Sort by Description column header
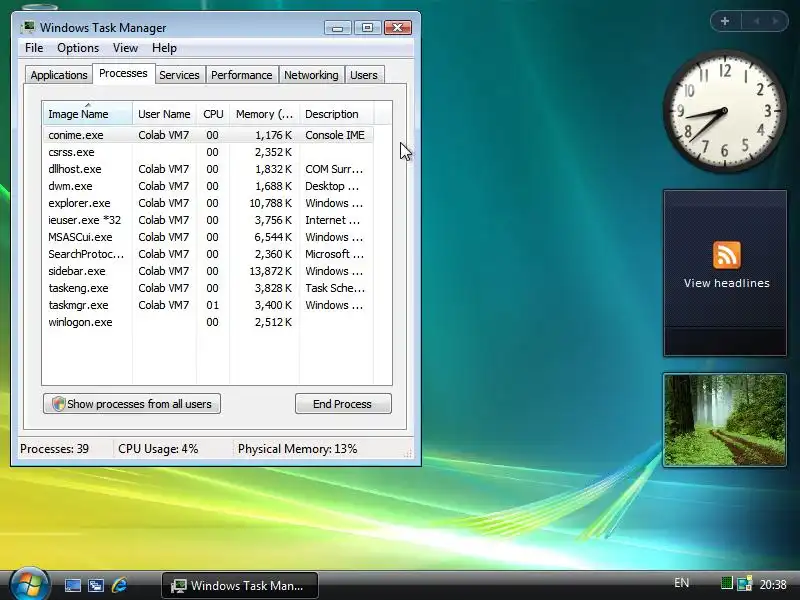 336,114
